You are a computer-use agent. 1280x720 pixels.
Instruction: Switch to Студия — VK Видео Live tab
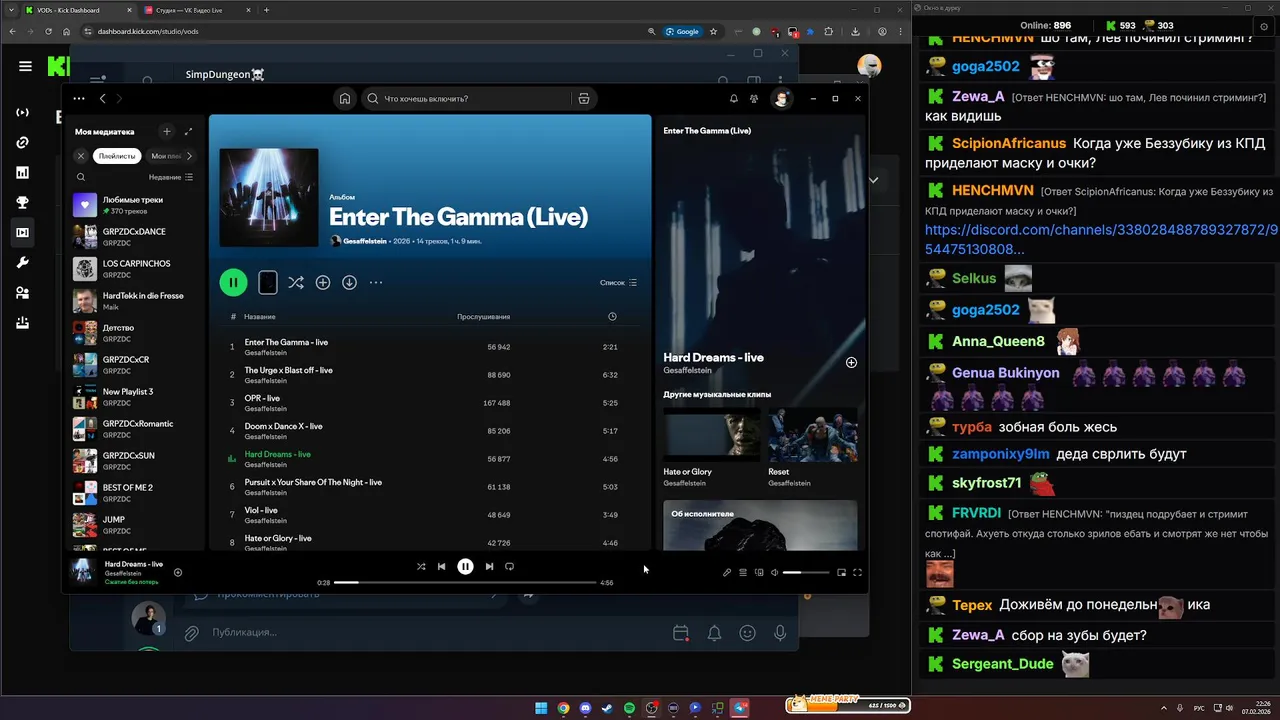point(195,10)
